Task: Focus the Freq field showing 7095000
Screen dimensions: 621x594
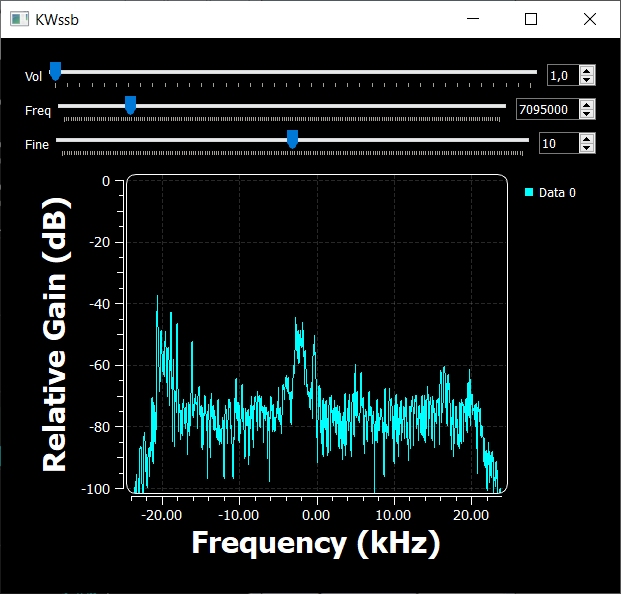Action: click(x=546, y=110)
